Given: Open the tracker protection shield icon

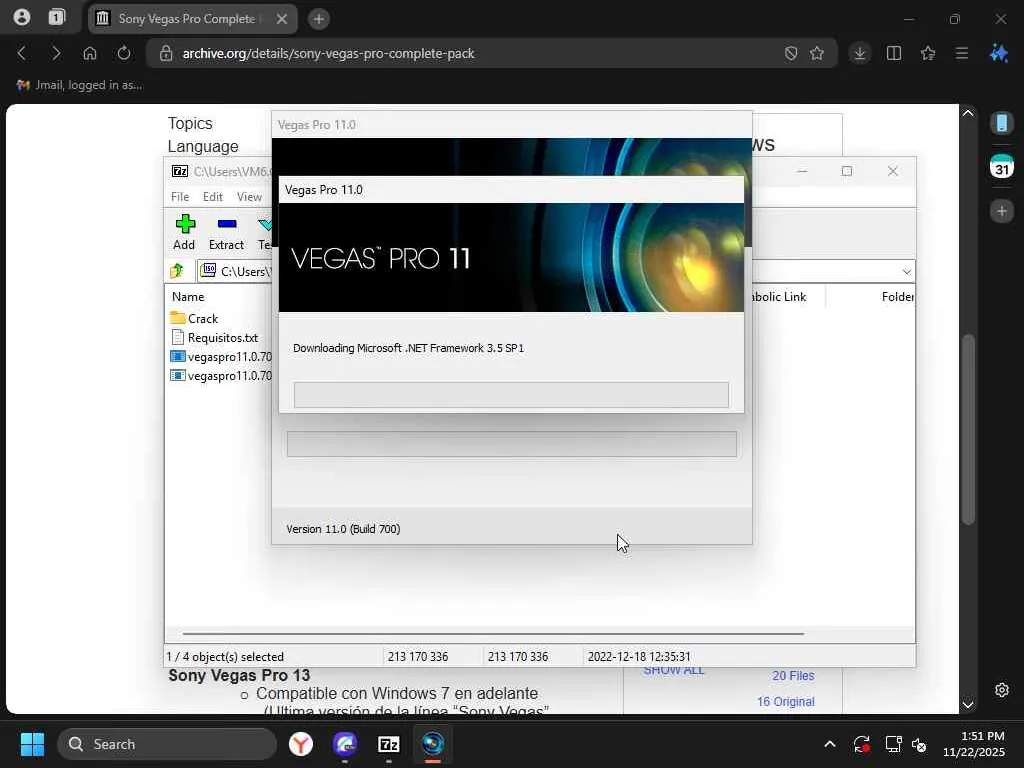Looking at the screenshot, I should pos(791,54).
